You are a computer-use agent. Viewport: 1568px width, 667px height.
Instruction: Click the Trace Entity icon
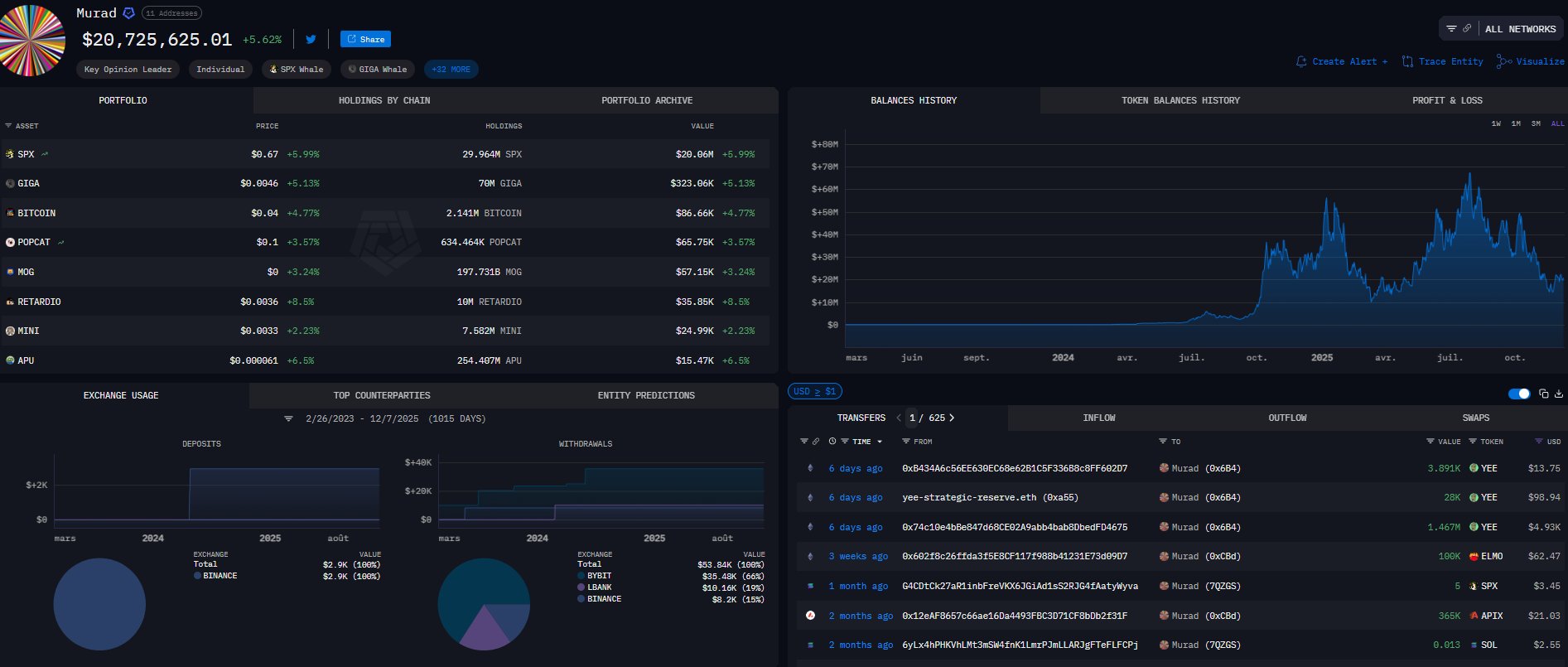coord(1407,61)
